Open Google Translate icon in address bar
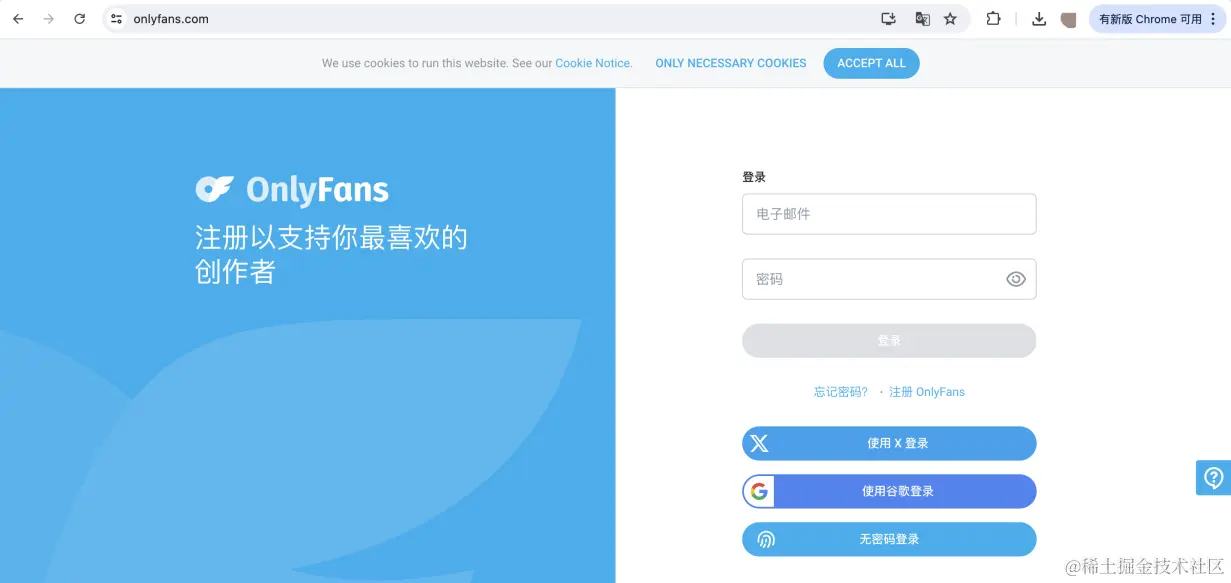The height and width of the screenshot is (583, 1231). tap(921, 18)
